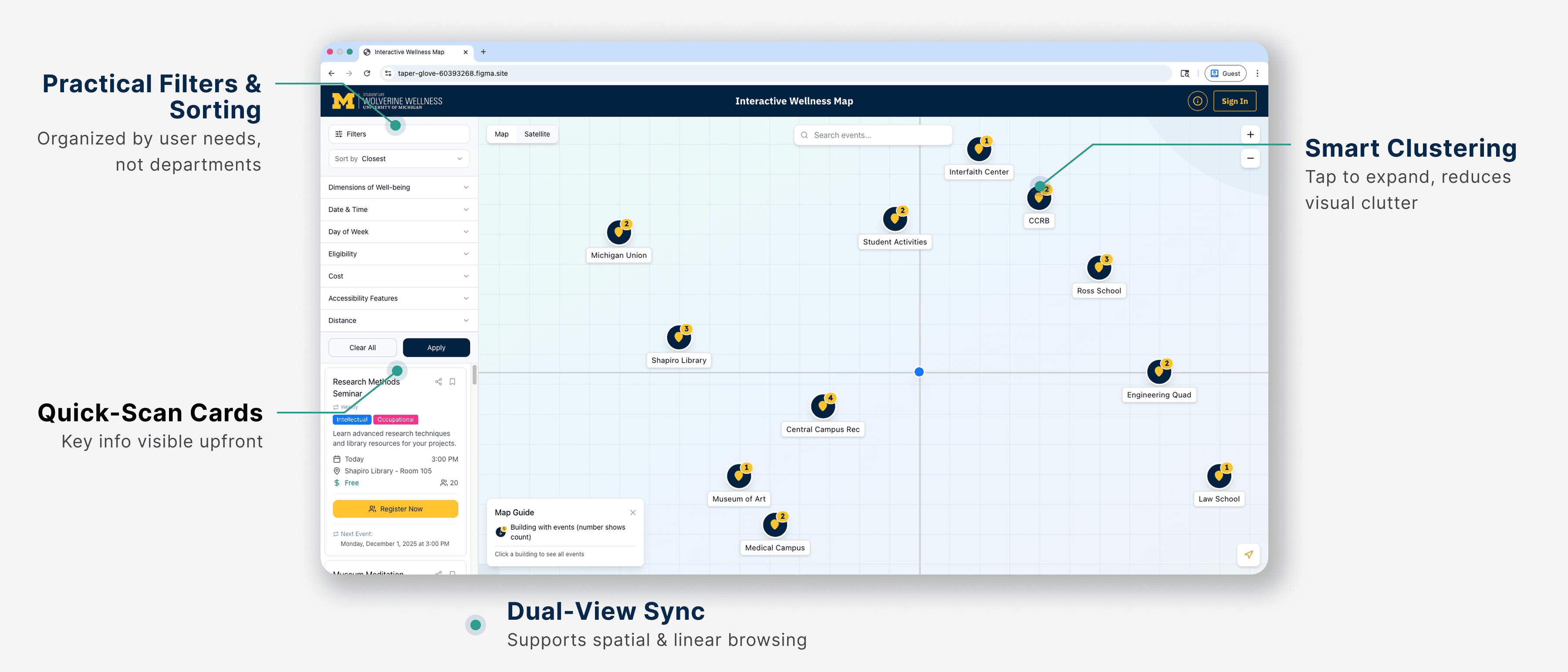Viewport: 1568px width, 672px height.
Task: Click the share icon on Research Methods card
Action: tap(438, 381)
